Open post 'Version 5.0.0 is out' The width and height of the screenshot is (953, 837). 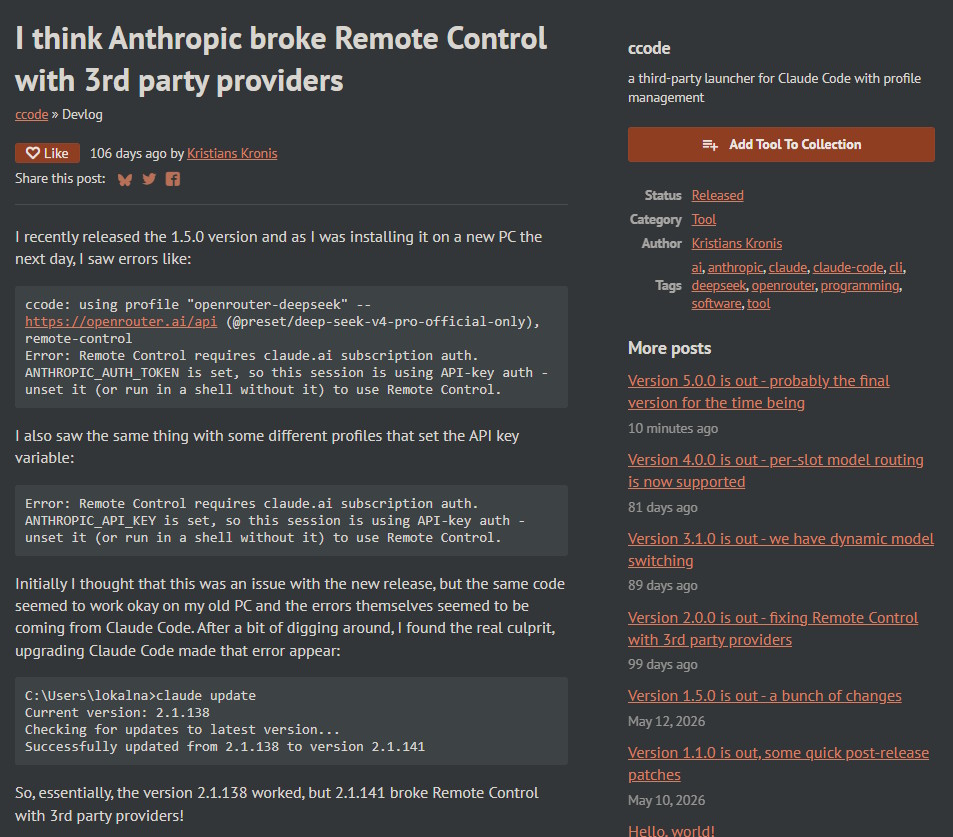759,391
